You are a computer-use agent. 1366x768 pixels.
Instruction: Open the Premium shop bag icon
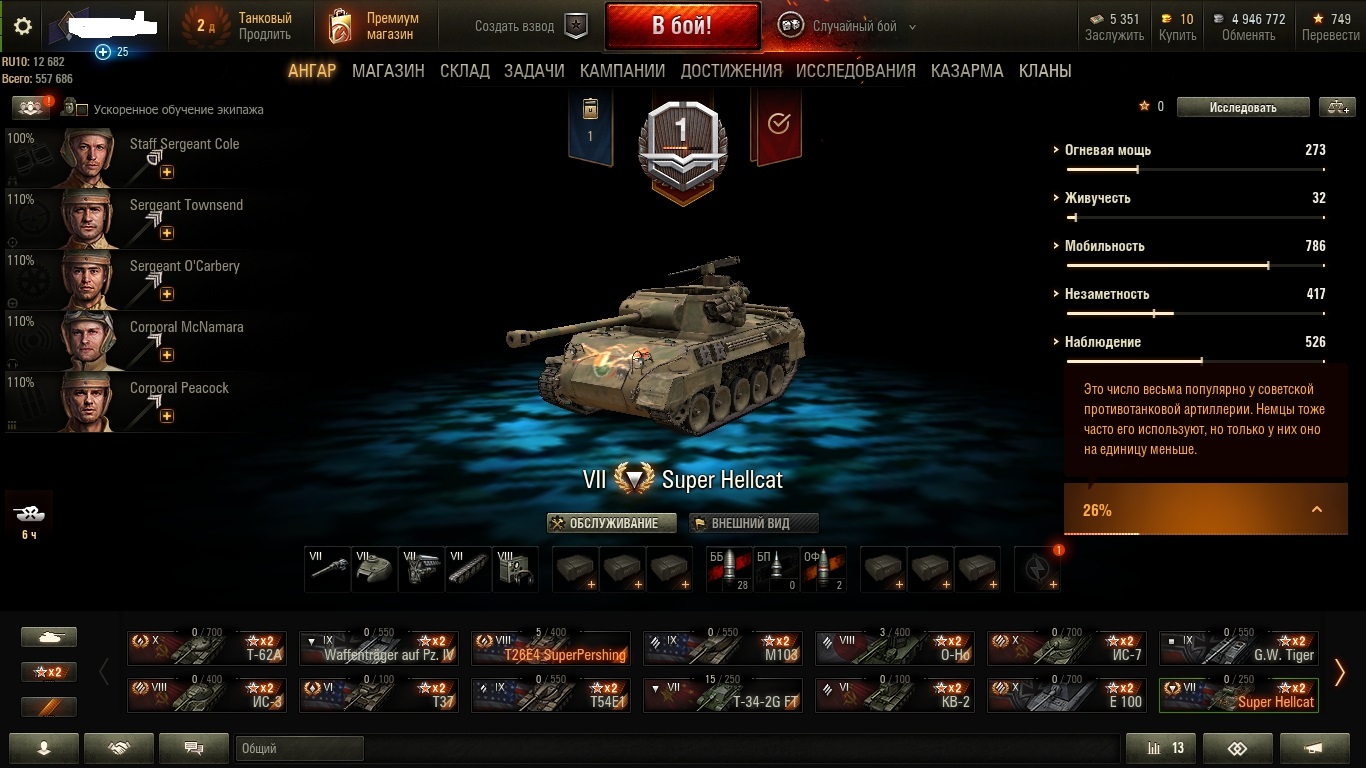coord(340,27)
